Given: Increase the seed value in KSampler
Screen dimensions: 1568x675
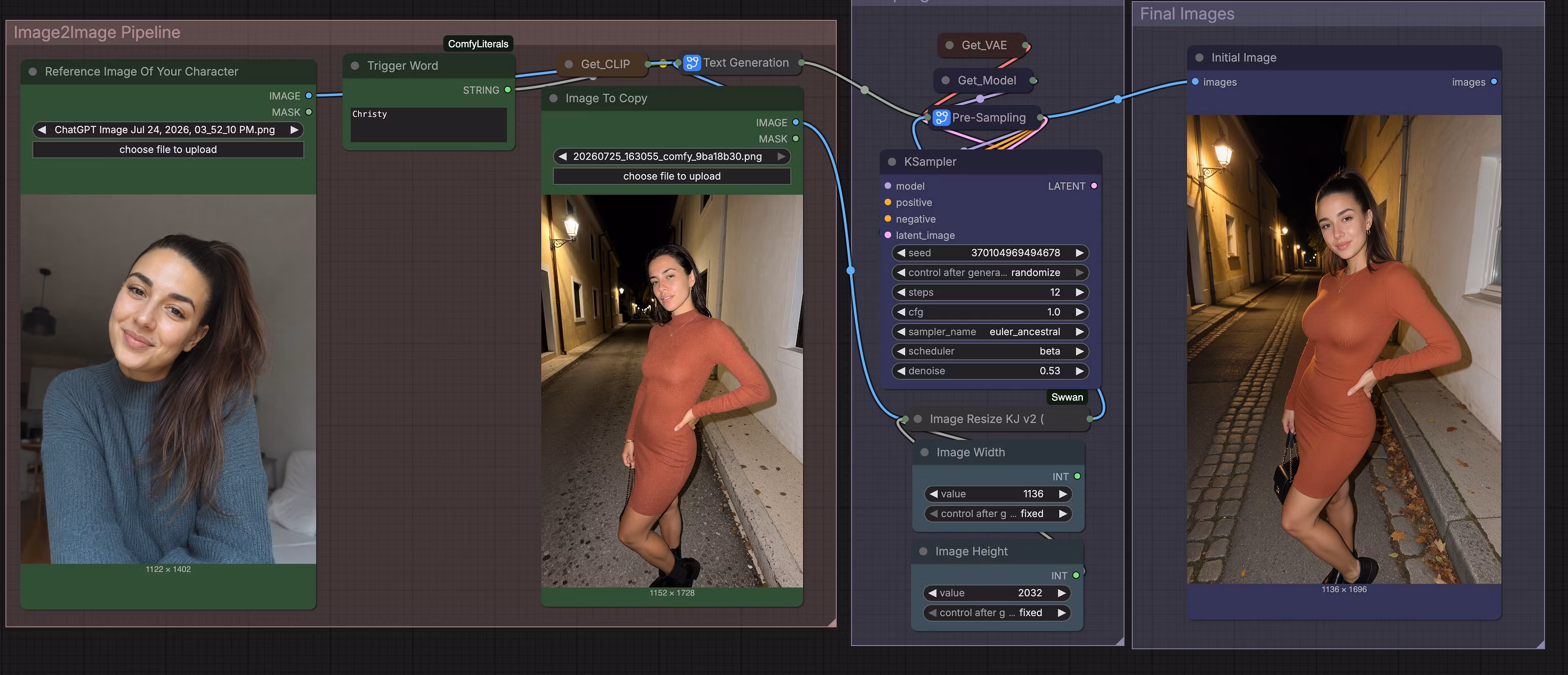Looking at the screenshot, I should pyautogui.click(x=1079, y=252).
